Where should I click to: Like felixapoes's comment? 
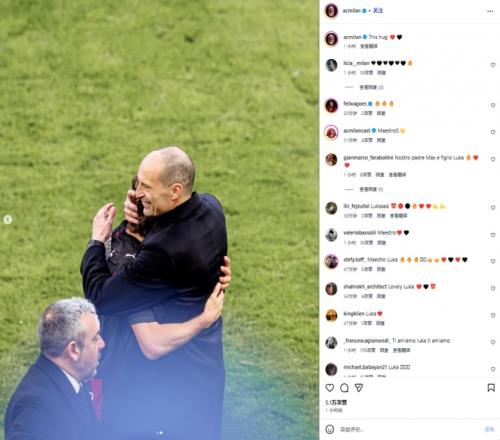493,105
